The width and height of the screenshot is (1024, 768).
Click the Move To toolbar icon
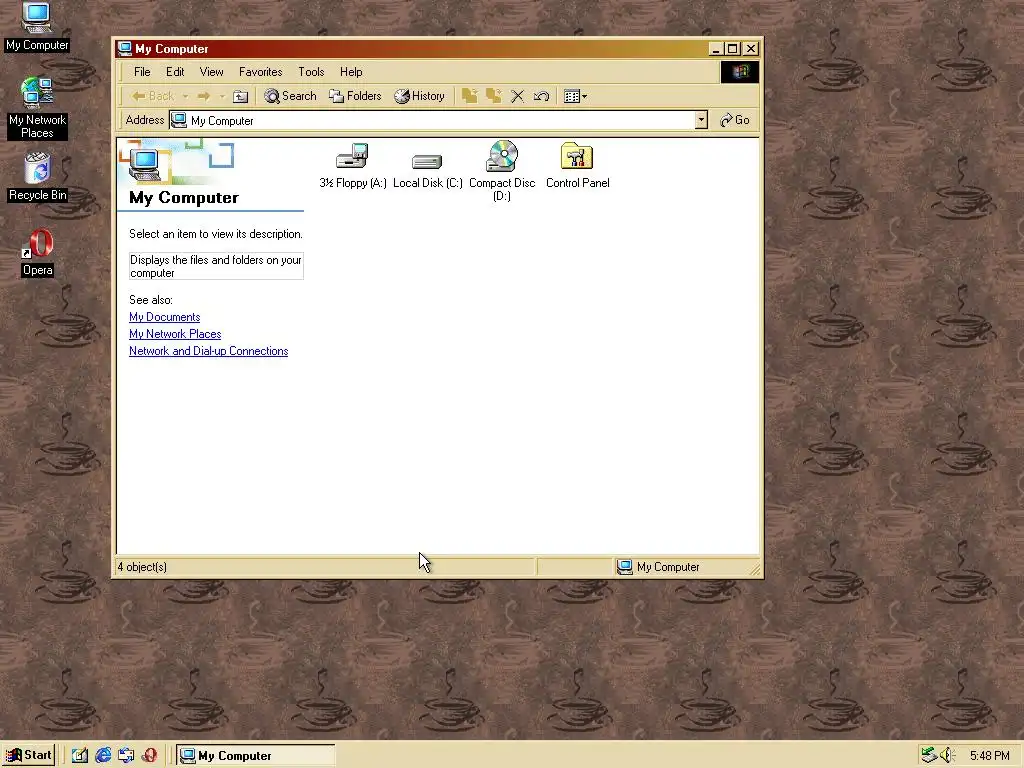click(469, 96)
